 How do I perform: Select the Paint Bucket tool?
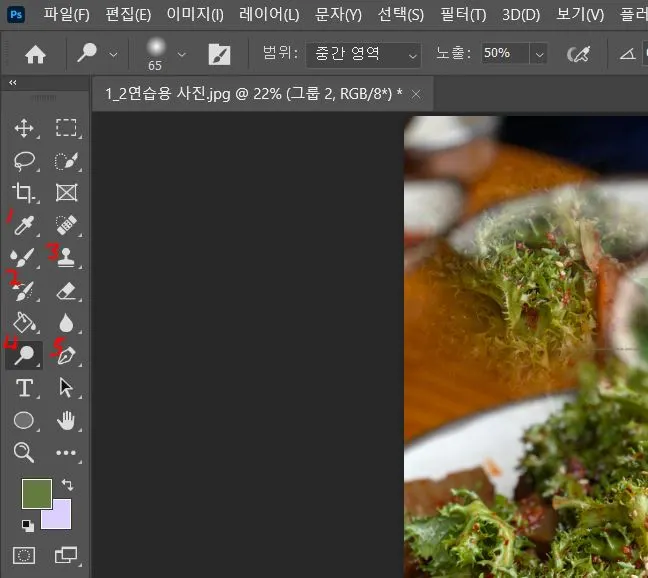24,323
